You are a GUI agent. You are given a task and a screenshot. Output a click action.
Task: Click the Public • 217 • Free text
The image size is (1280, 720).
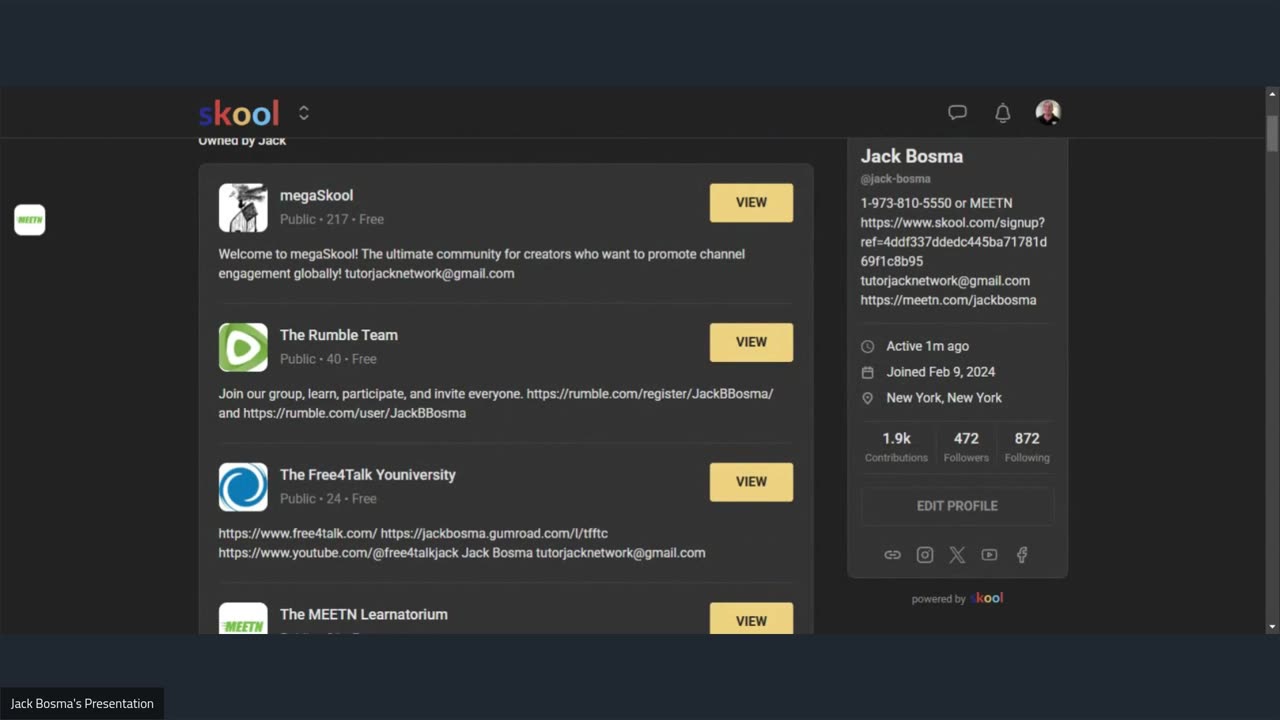[x=332, y=219]
